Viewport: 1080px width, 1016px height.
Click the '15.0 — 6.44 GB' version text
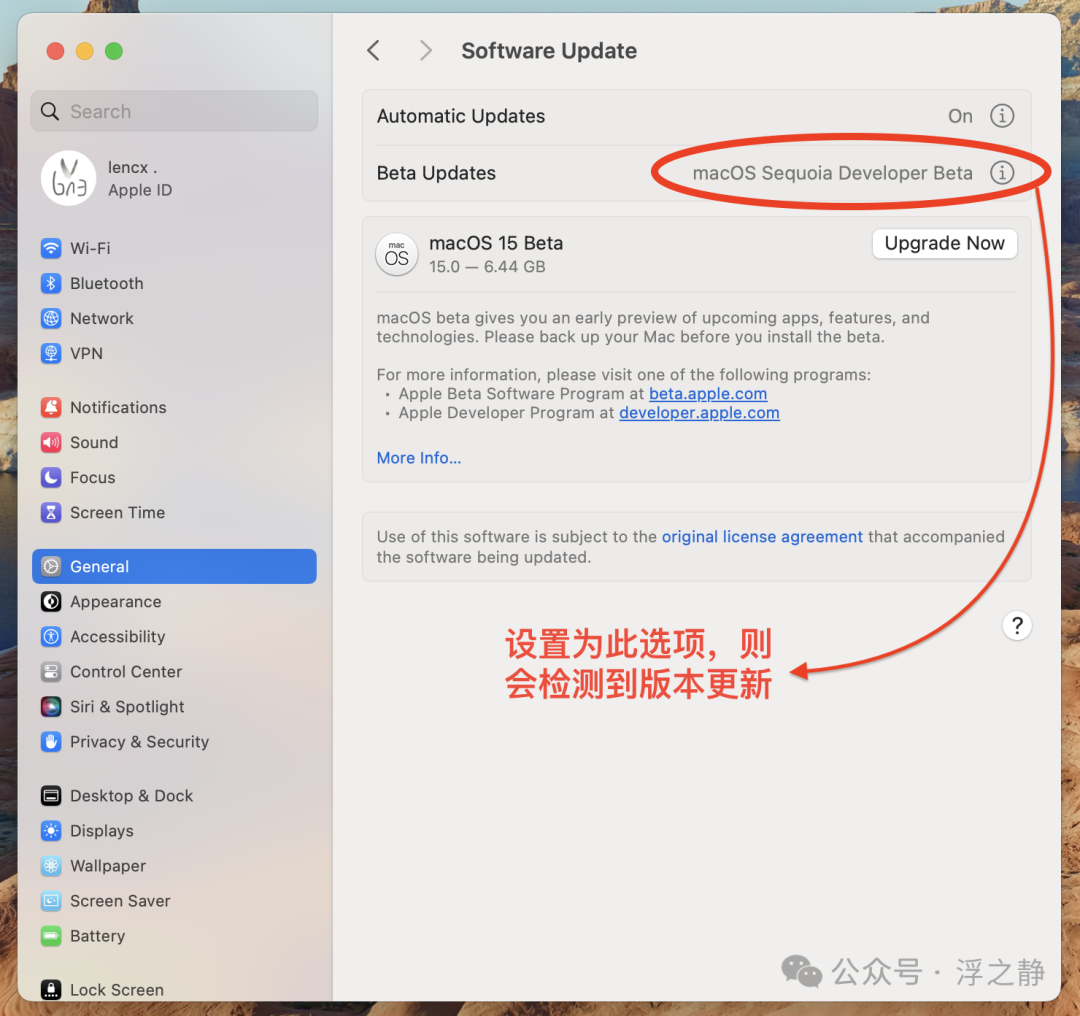[x=487, y=267]
